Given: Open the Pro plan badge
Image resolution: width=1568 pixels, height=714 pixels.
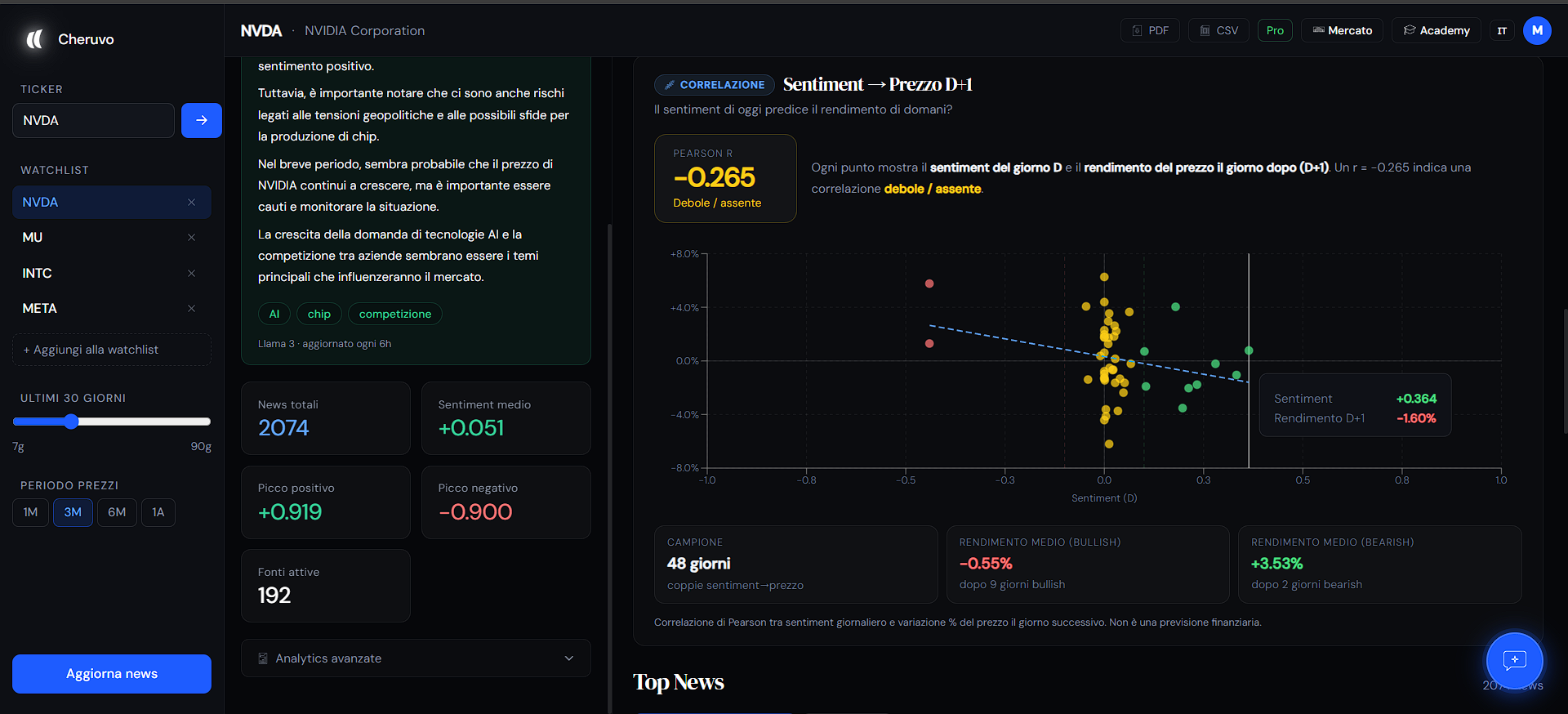Looking at the screenshot, I should coord(1275,31).
